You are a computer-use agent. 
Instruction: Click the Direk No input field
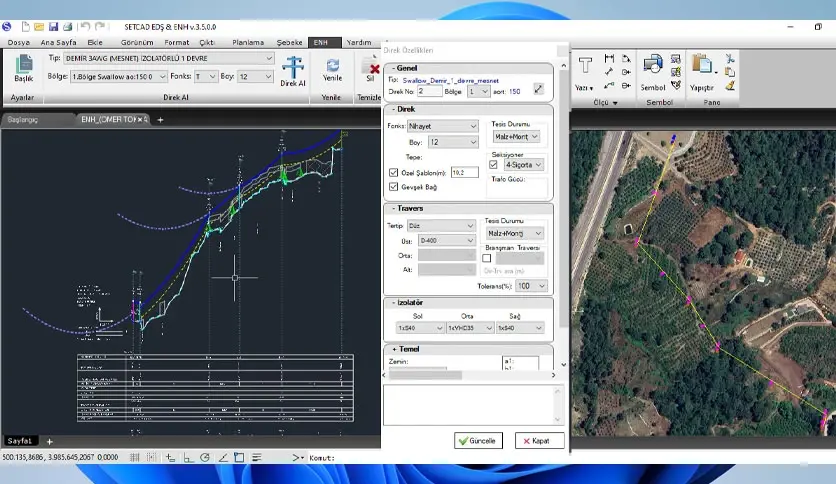tap(429, 91)
